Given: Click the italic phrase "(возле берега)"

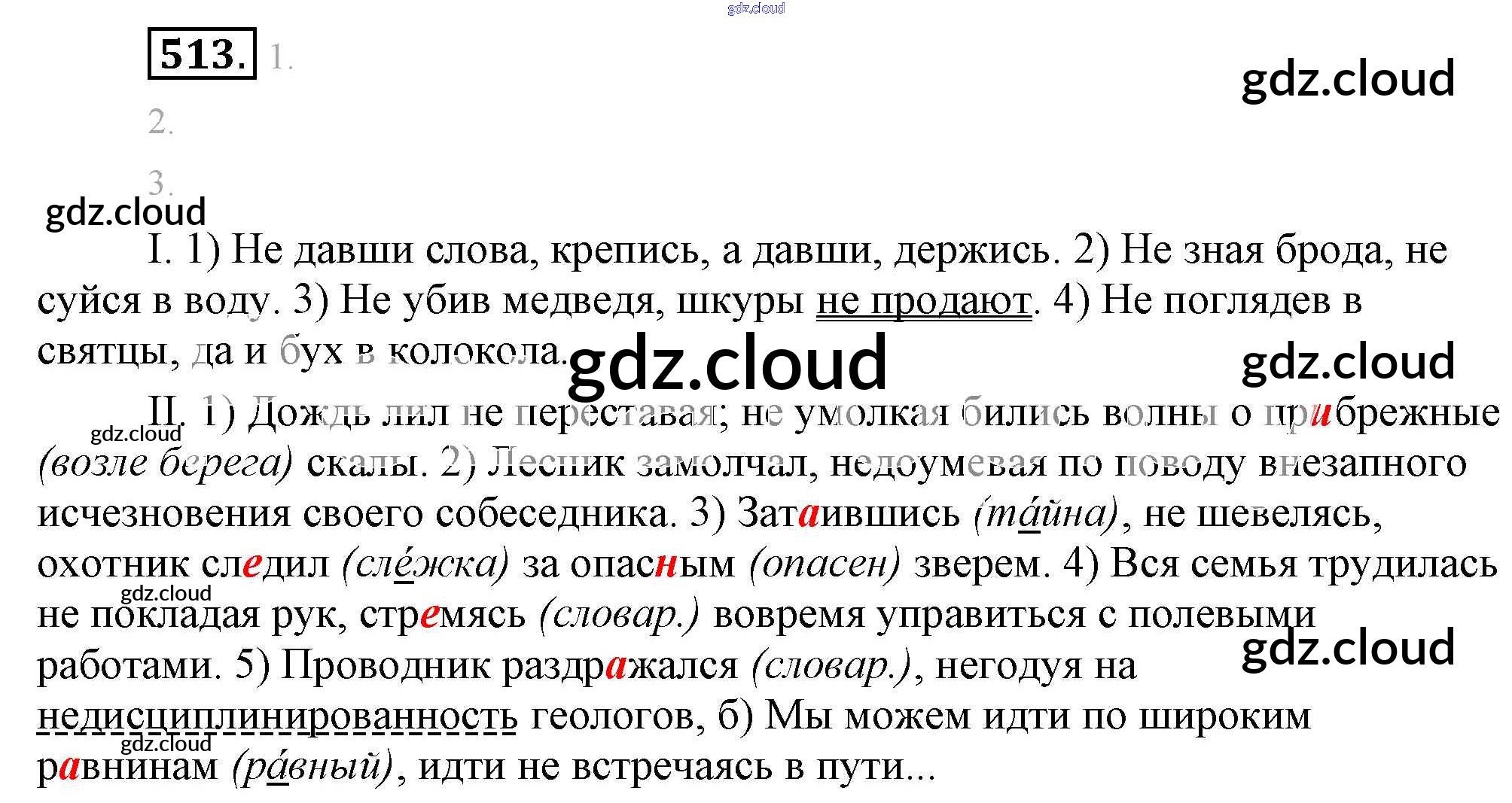Looking at the screenshot, I should click(165, 464).
